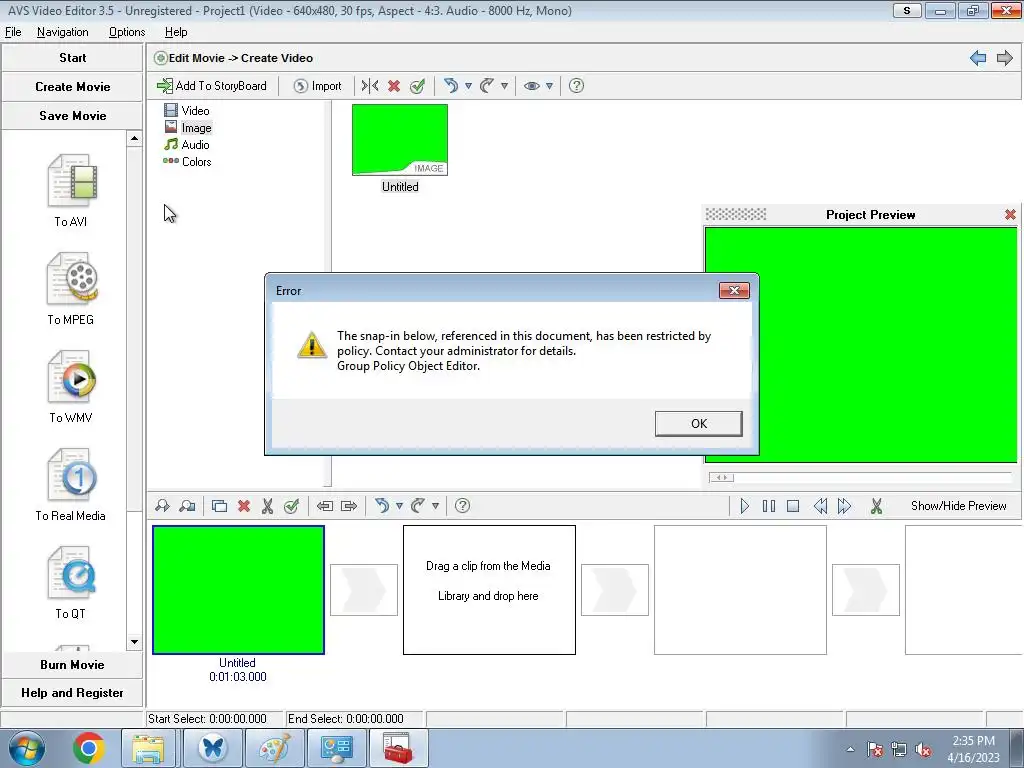The image size is (1024, 768).
Task: Stop the project preview
Action: point(793,505)
